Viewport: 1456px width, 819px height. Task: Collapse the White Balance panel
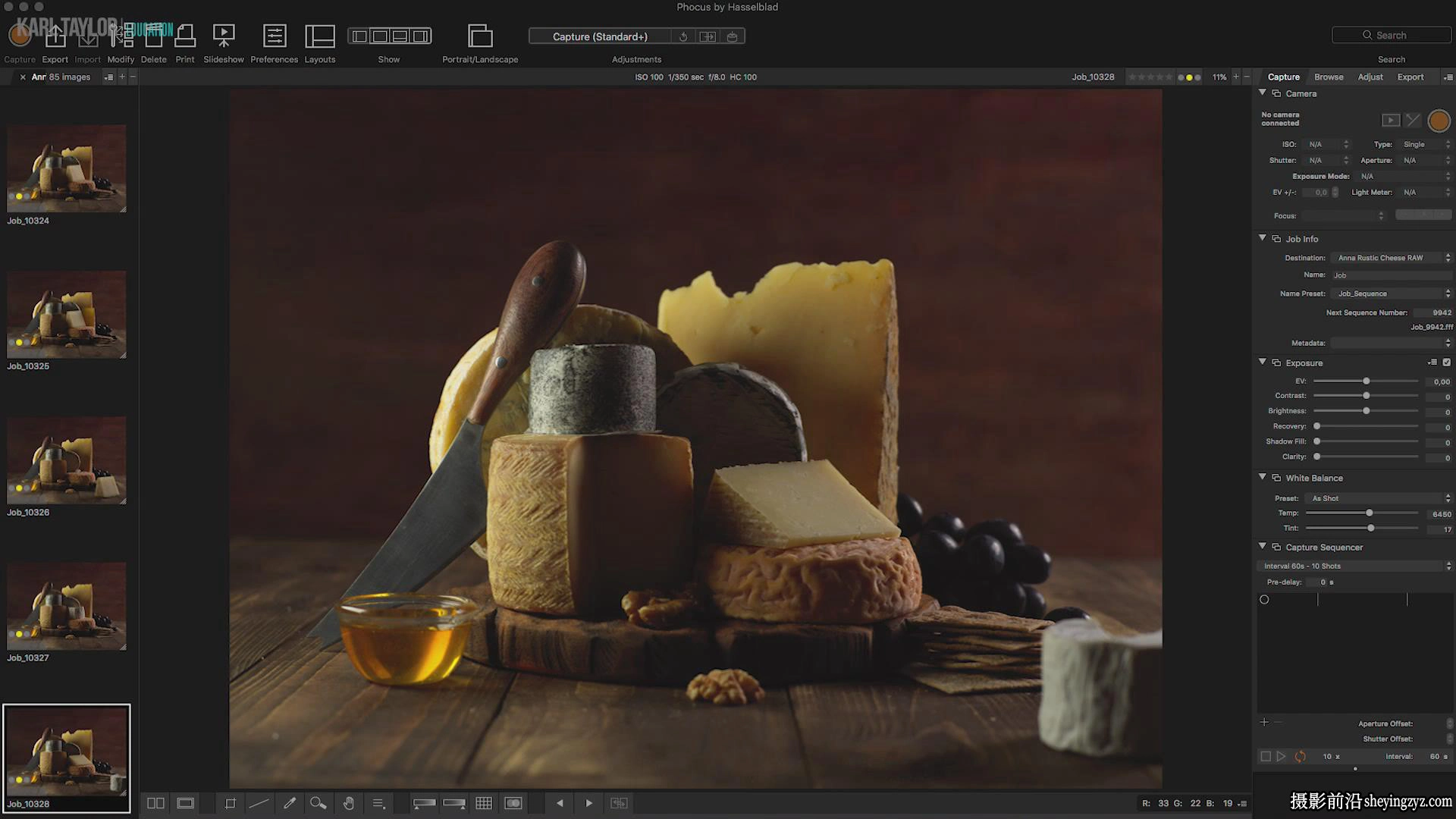pos(1263,477)
